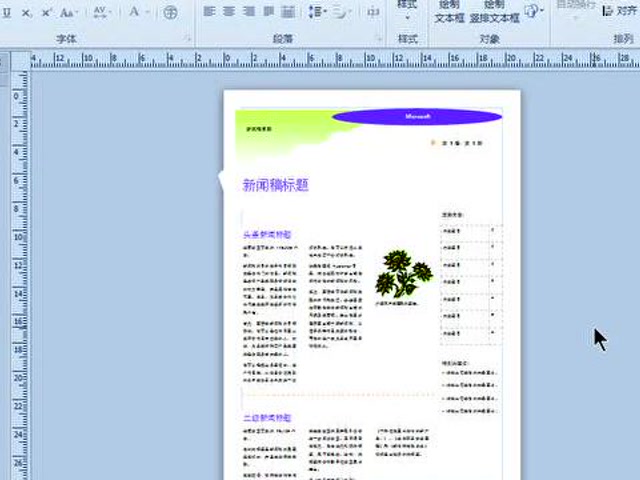Image resolution: width=640 pixels, height=480 pixels.
Task: Toggle underline formatting
Action: (7, 13)
